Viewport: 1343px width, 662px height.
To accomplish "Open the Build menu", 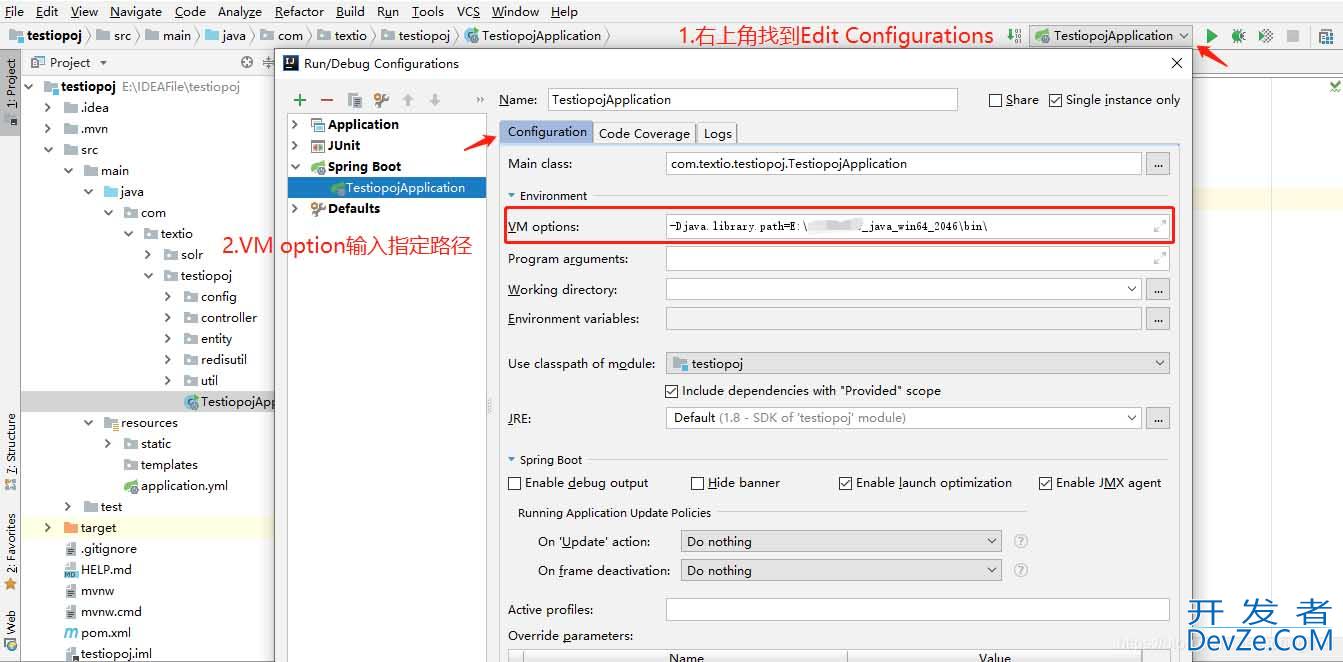I will [x=350, y=11].
